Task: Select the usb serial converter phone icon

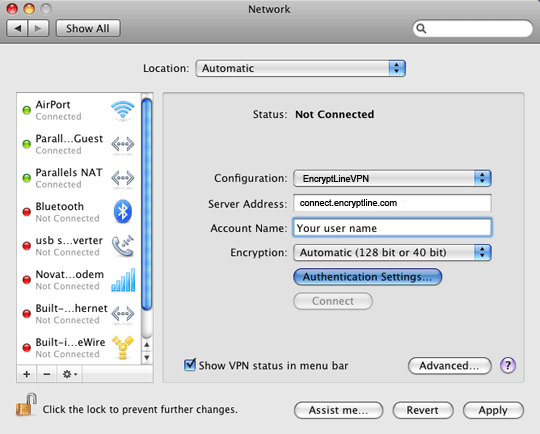Action: 123,246
